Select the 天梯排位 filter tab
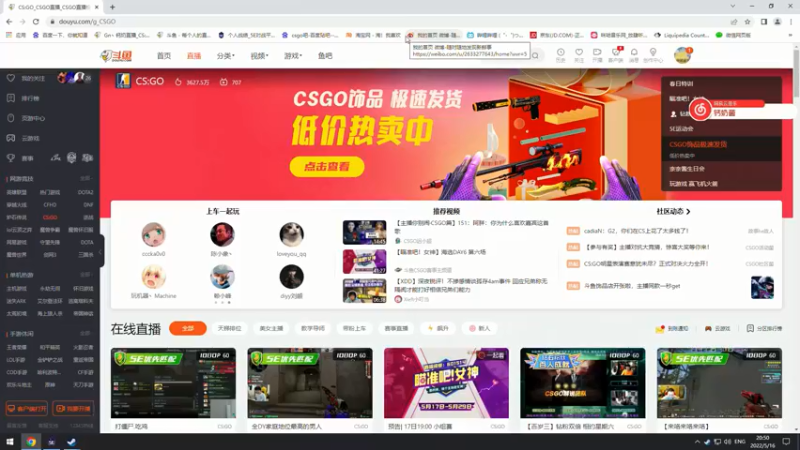Image resolution: width=800 pixels, height=450 pixels. pos(229,329)
